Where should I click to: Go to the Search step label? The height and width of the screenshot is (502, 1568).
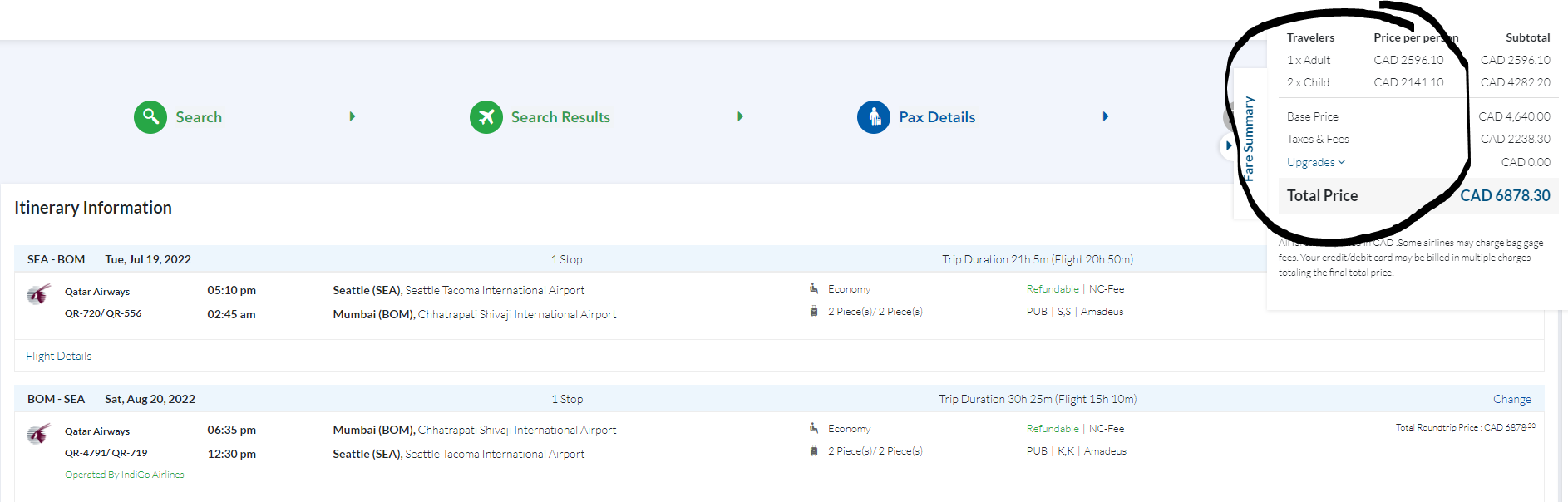pos(199,117)
